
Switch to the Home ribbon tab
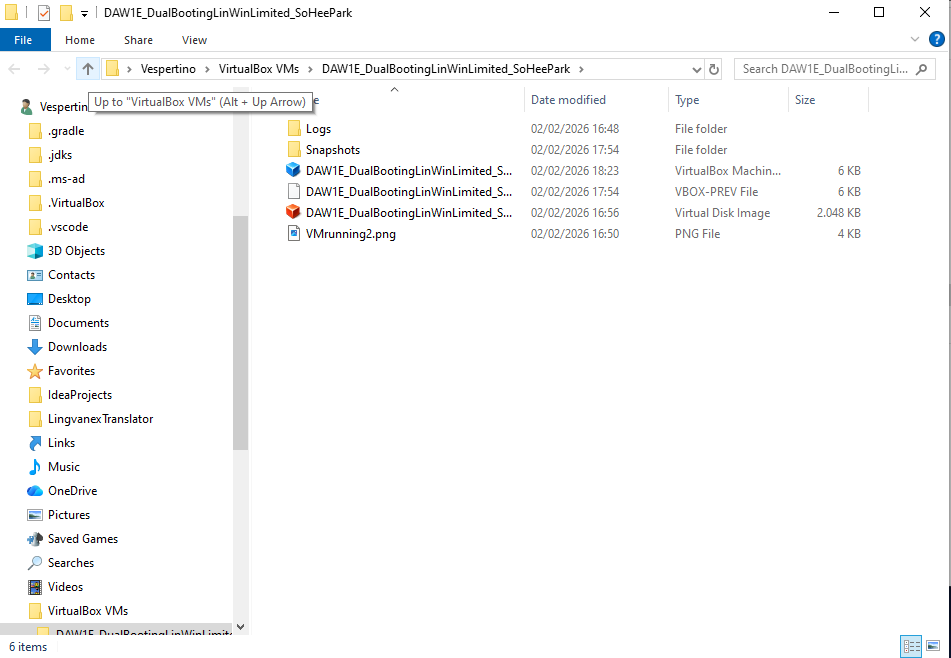pyautogui.click(x=80, y=40)
